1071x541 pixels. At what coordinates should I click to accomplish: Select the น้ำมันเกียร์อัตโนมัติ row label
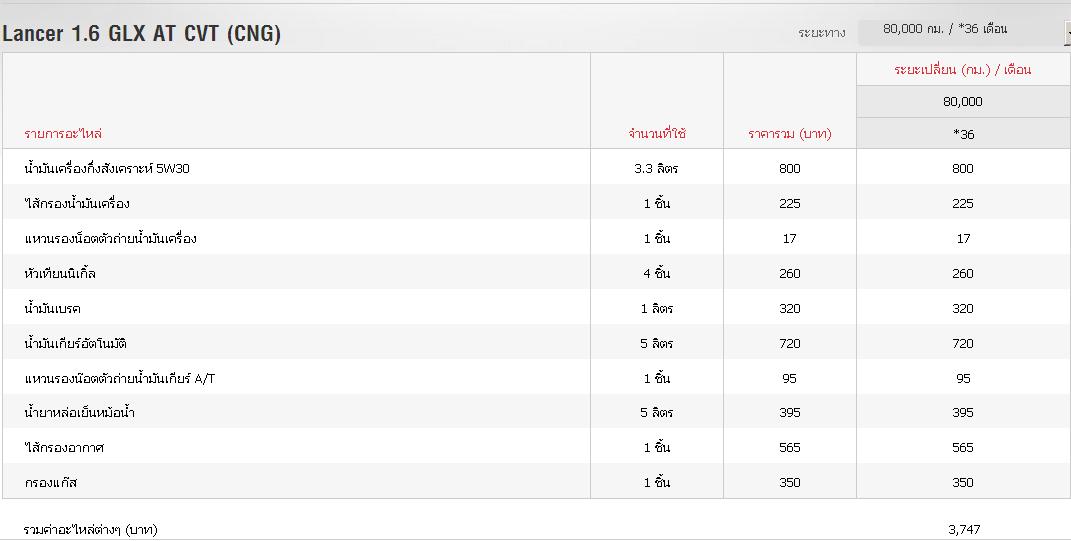75,344
